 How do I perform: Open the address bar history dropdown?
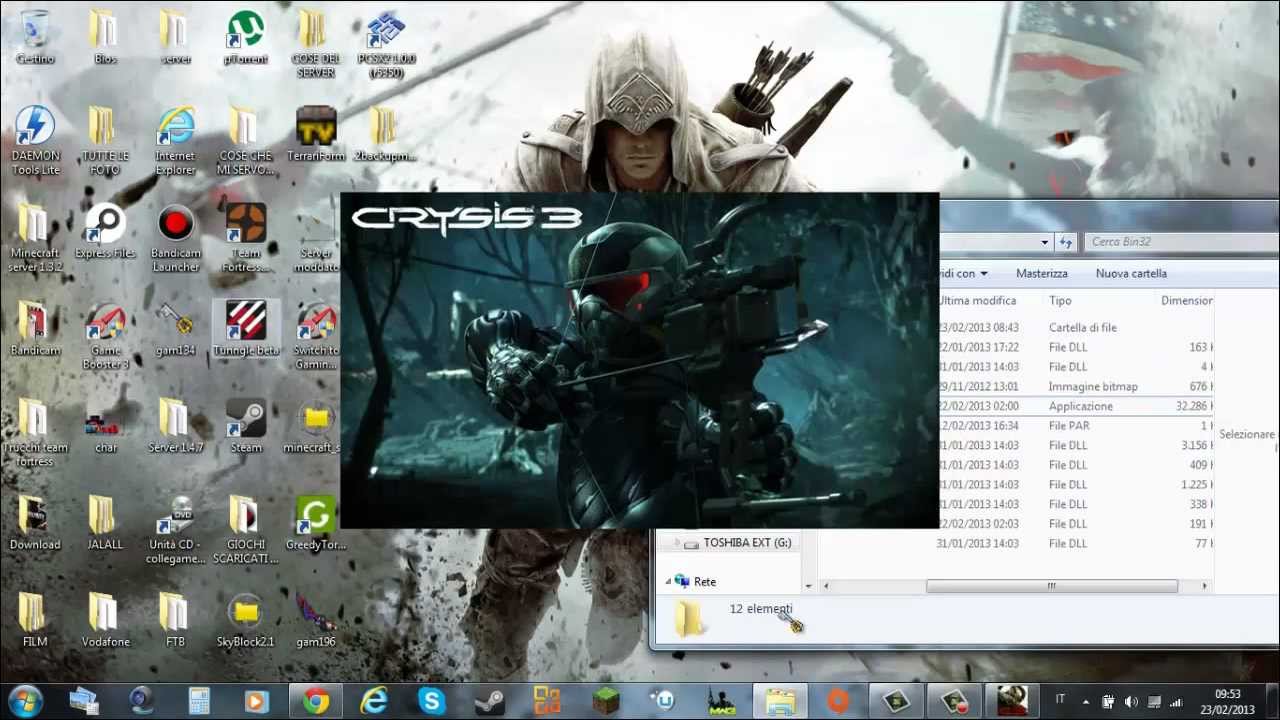point(1045,242)
